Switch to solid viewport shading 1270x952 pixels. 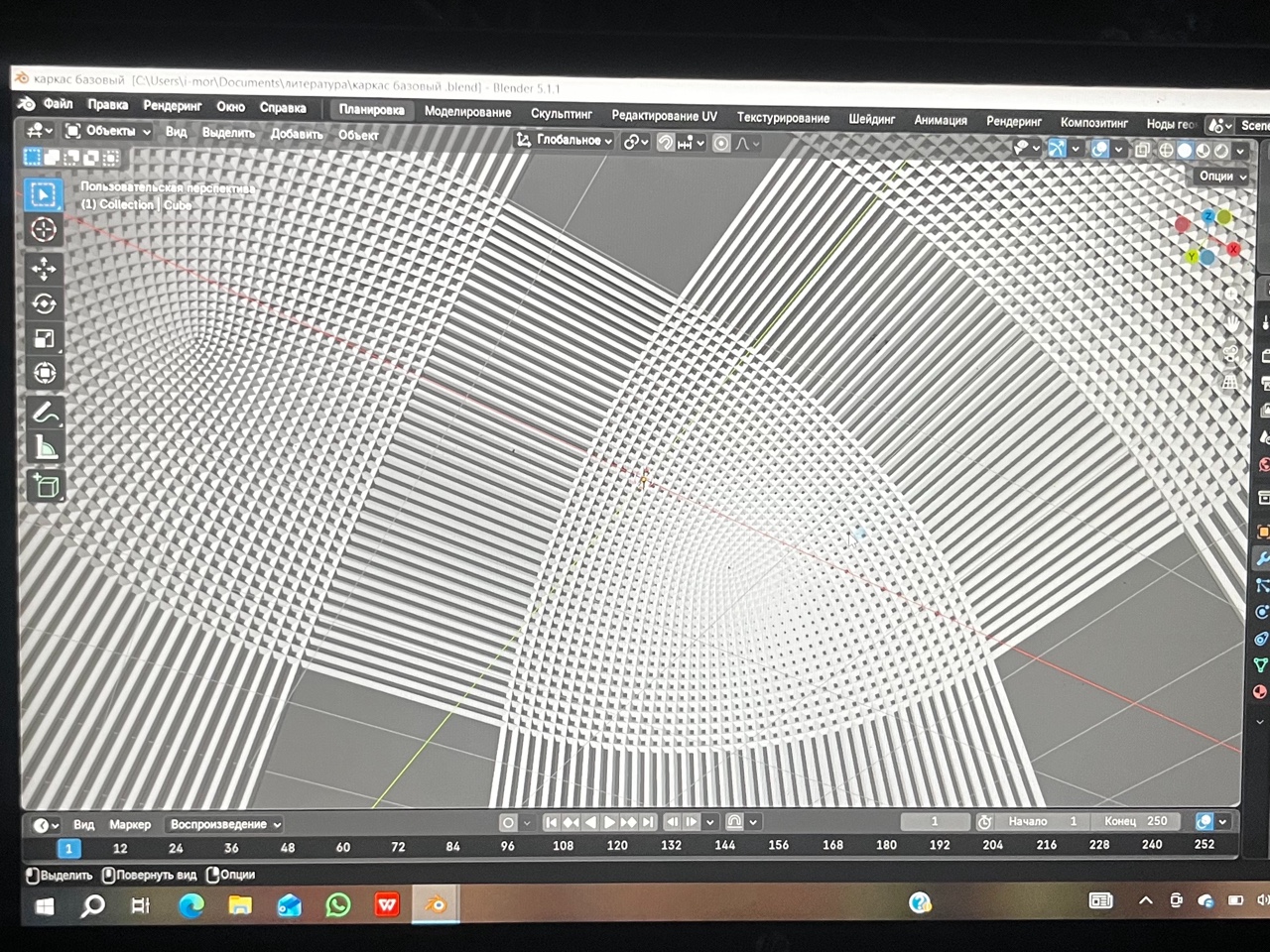1185,151
